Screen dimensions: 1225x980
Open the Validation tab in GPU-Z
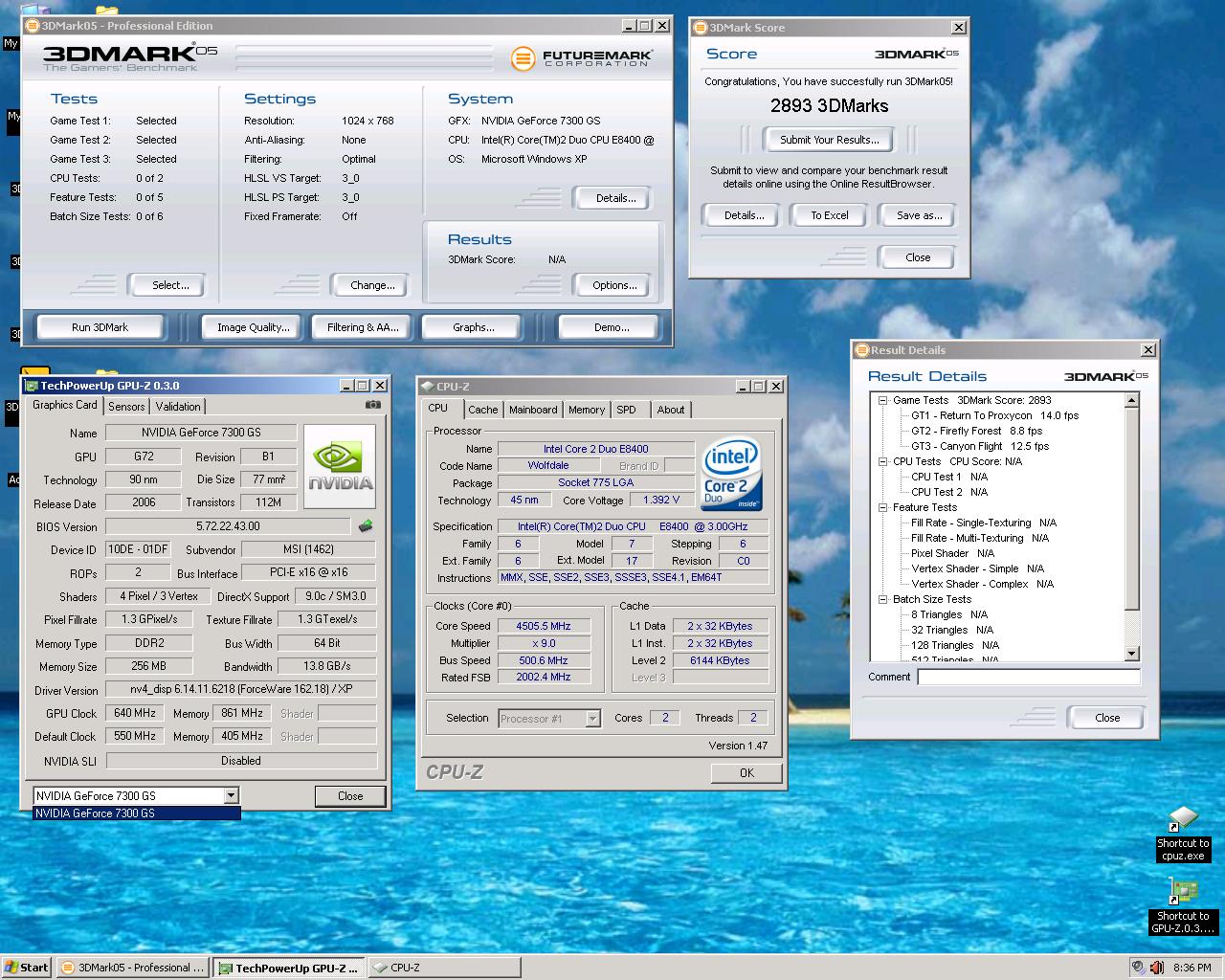(178, 407)
